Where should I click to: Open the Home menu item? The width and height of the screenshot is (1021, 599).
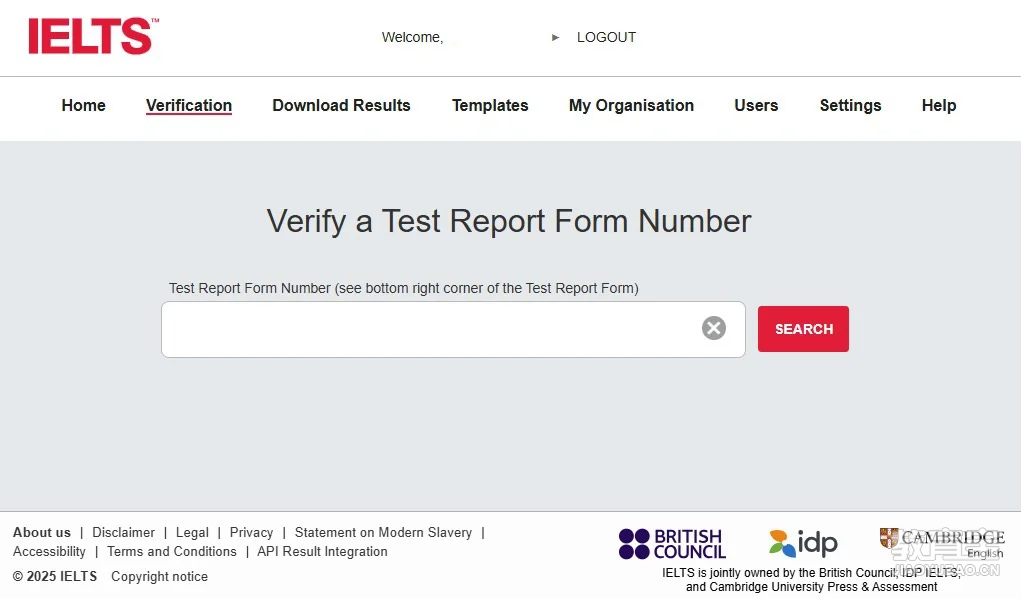point(83,105)
